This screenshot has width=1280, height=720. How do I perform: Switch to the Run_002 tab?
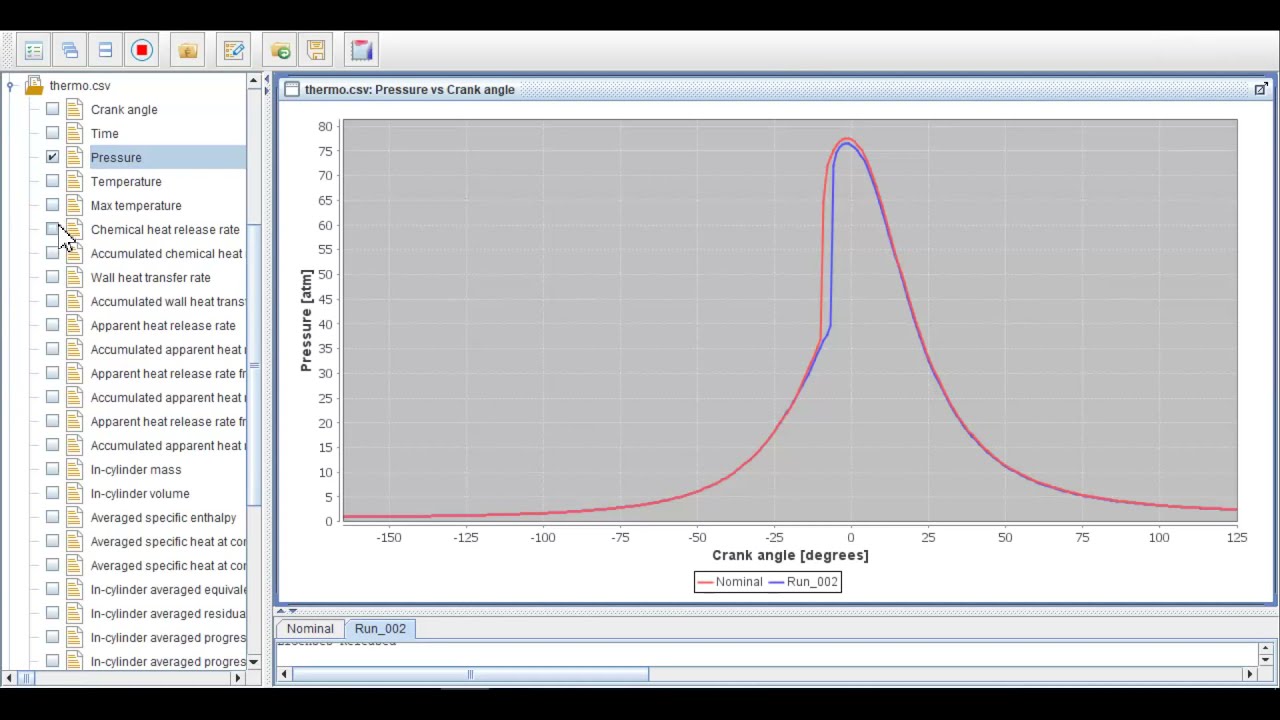click(380, 629)
